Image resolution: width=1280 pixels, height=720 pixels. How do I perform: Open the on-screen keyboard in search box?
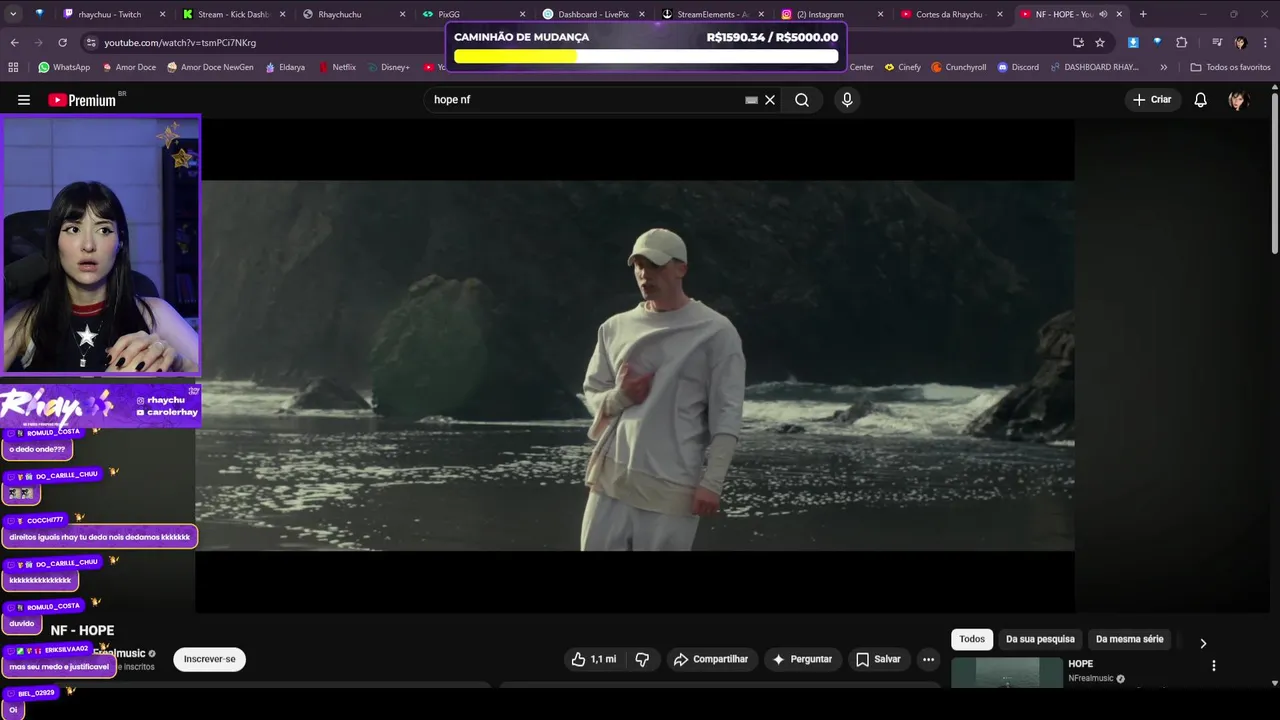pyautogui.click(x=751, y=100)
